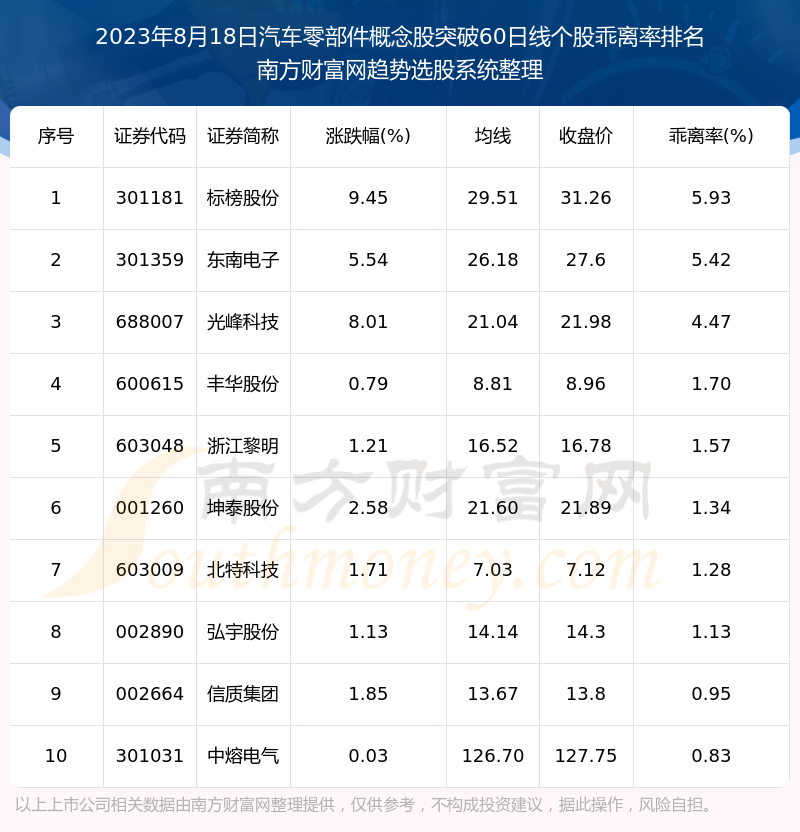Click bias rate 0.95
The width and height of the screenshot is (800, 832).
[x=711, y=694]
